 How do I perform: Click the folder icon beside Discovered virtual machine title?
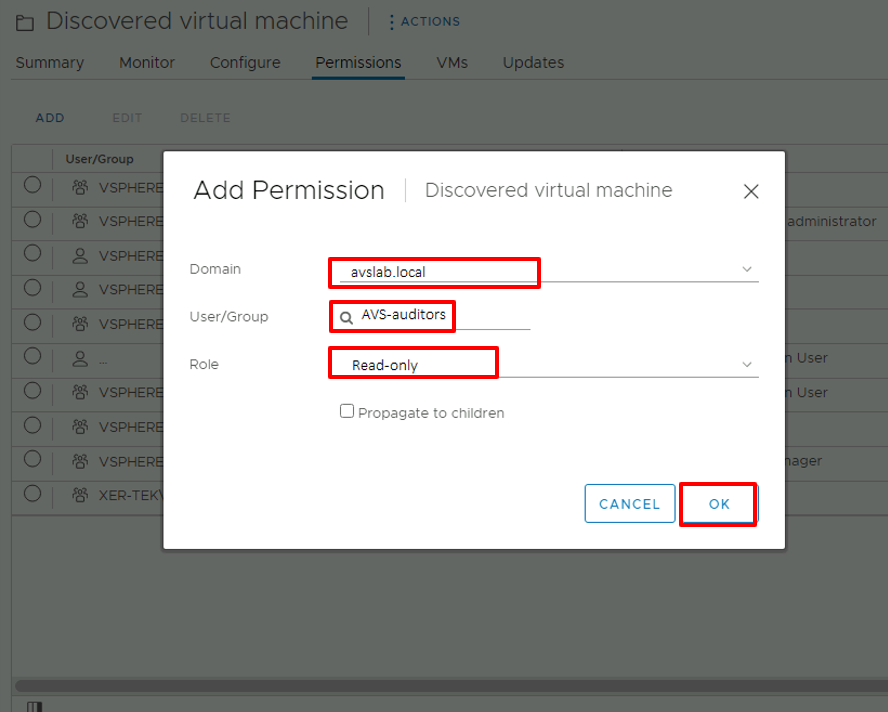(x=24, y=20)
